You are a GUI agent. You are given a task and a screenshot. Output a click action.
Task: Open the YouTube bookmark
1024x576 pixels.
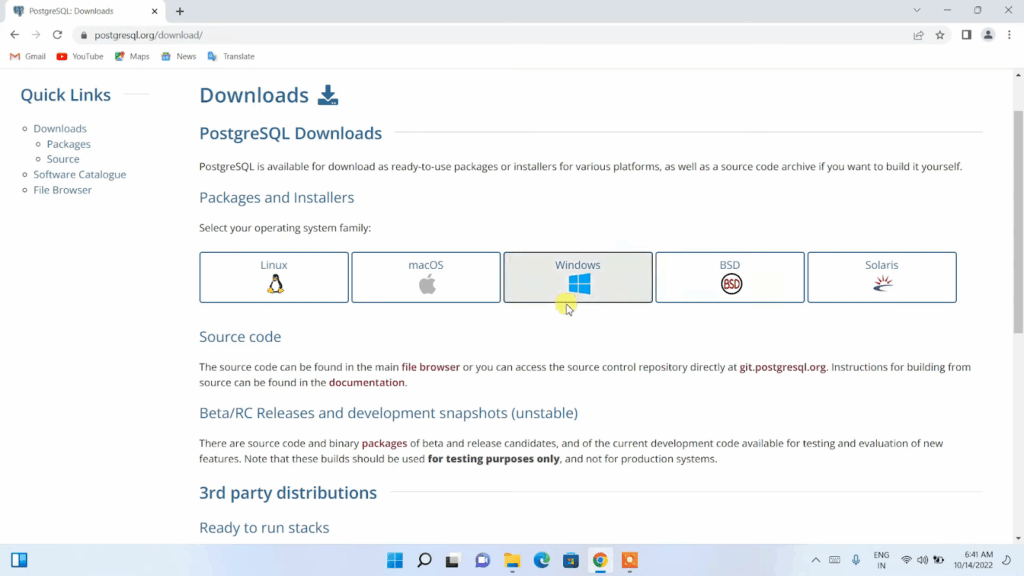[x=80, y=56]
